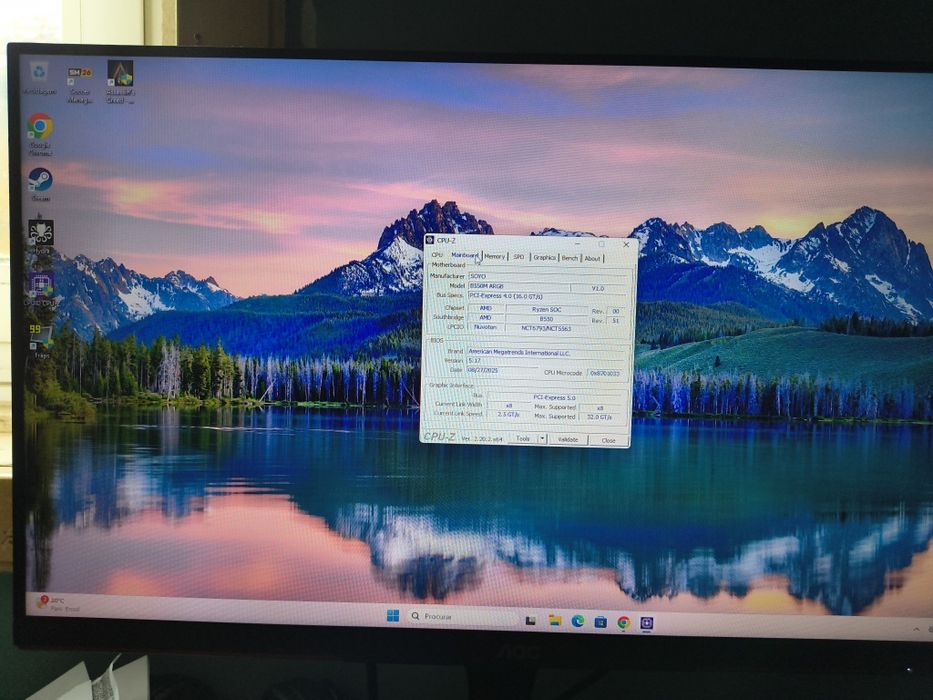Select the Graphics tab in CPU-Z

point(544,257)
